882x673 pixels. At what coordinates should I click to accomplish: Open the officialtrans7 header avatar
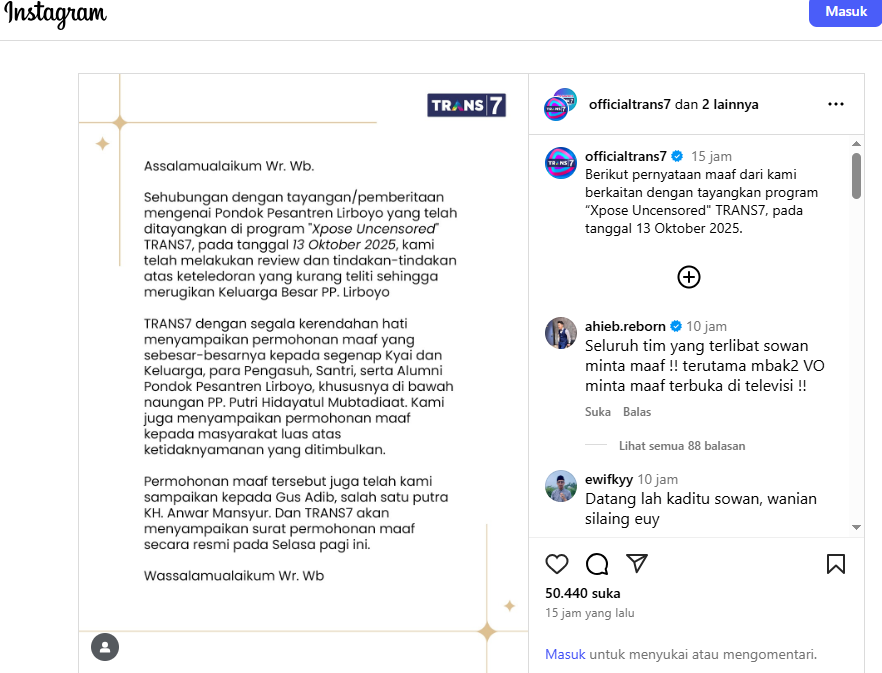560,104
